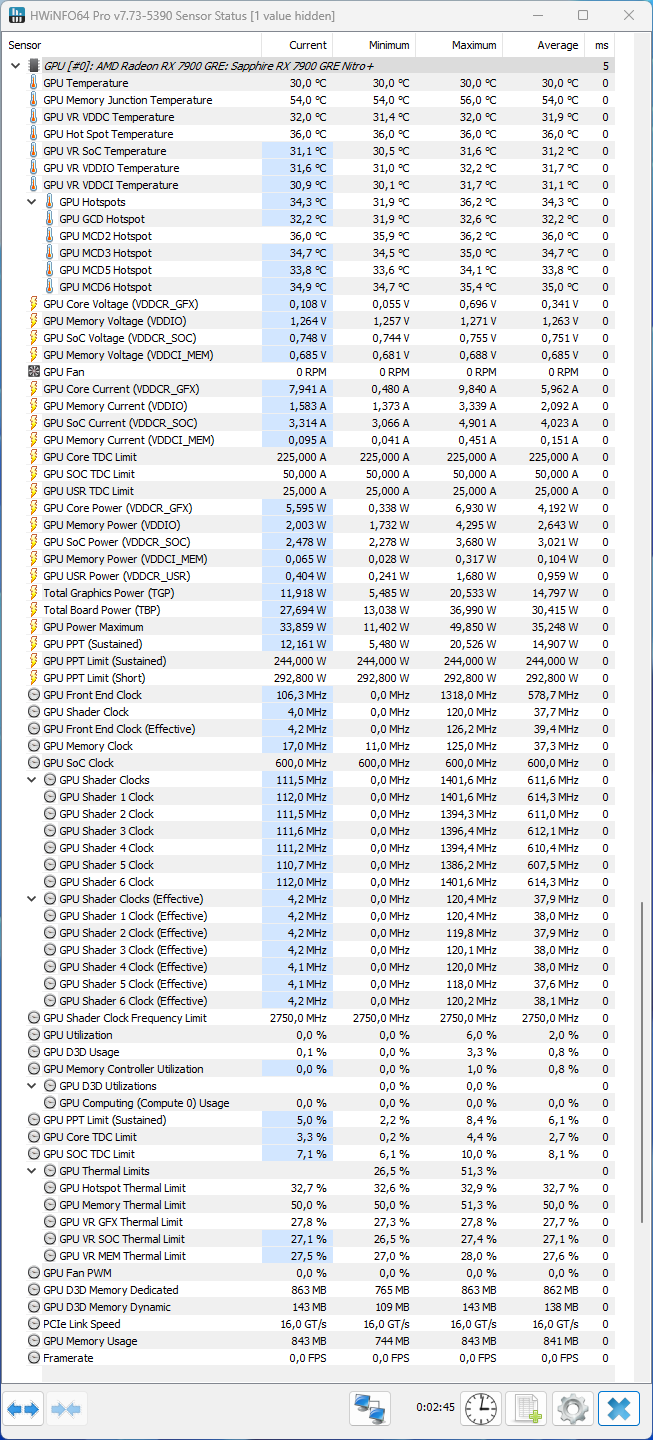Click the Maximum column header

coord(459,45)
